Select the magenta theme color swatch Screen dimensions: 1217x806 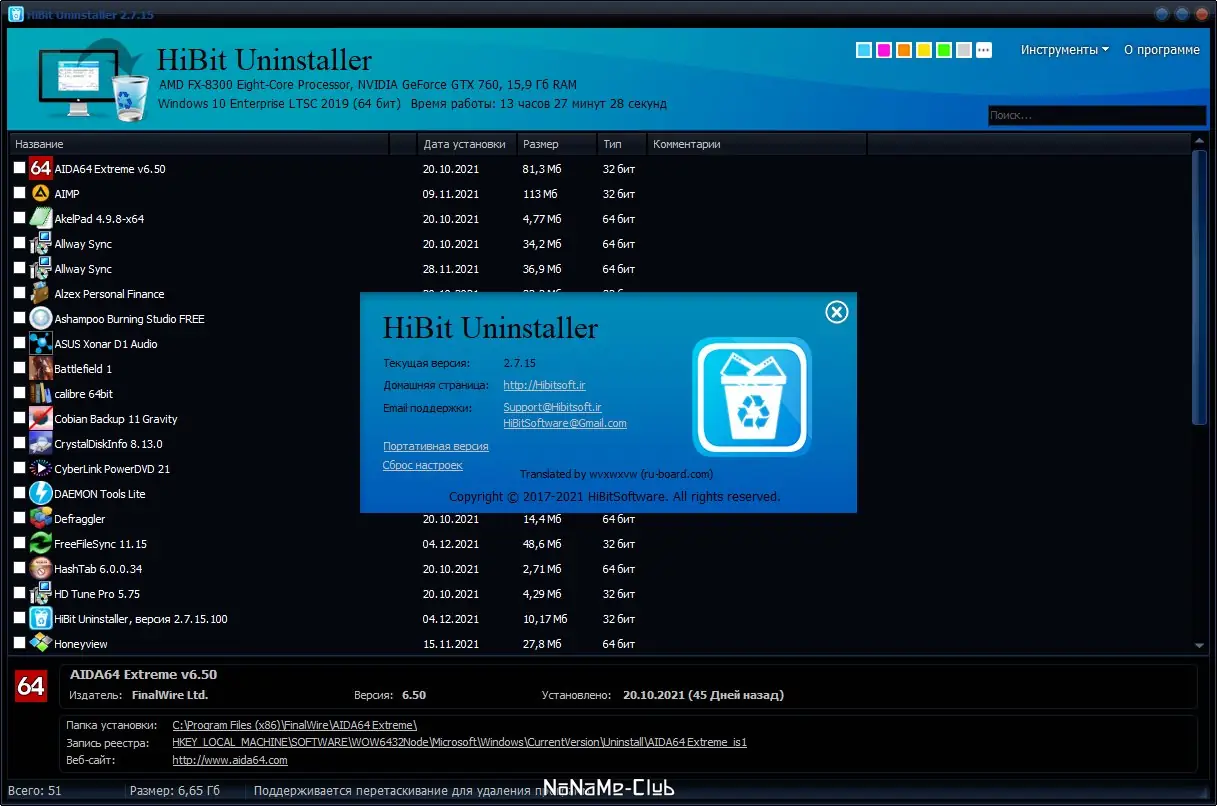[884, 50]
